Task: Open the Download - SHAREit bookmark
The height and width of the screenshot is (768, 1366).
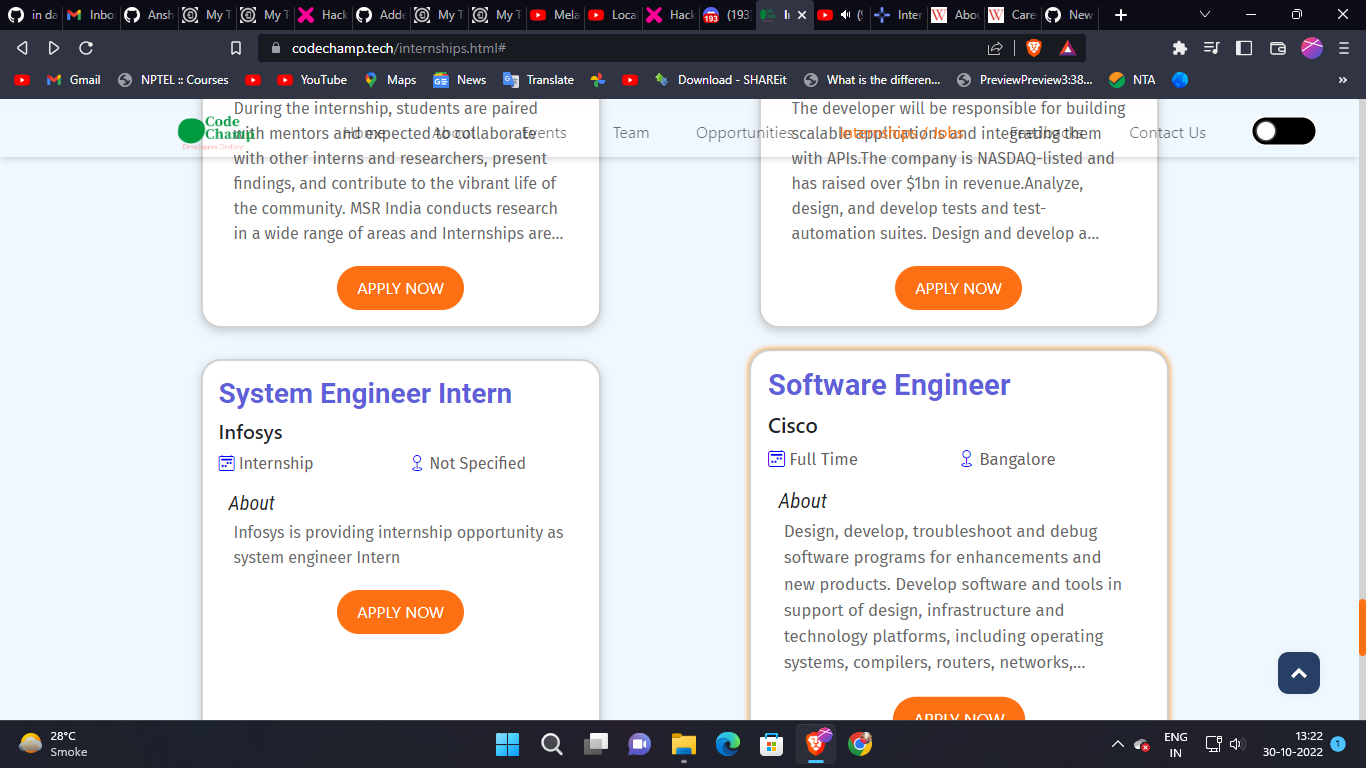Action: tap(720, 80)
